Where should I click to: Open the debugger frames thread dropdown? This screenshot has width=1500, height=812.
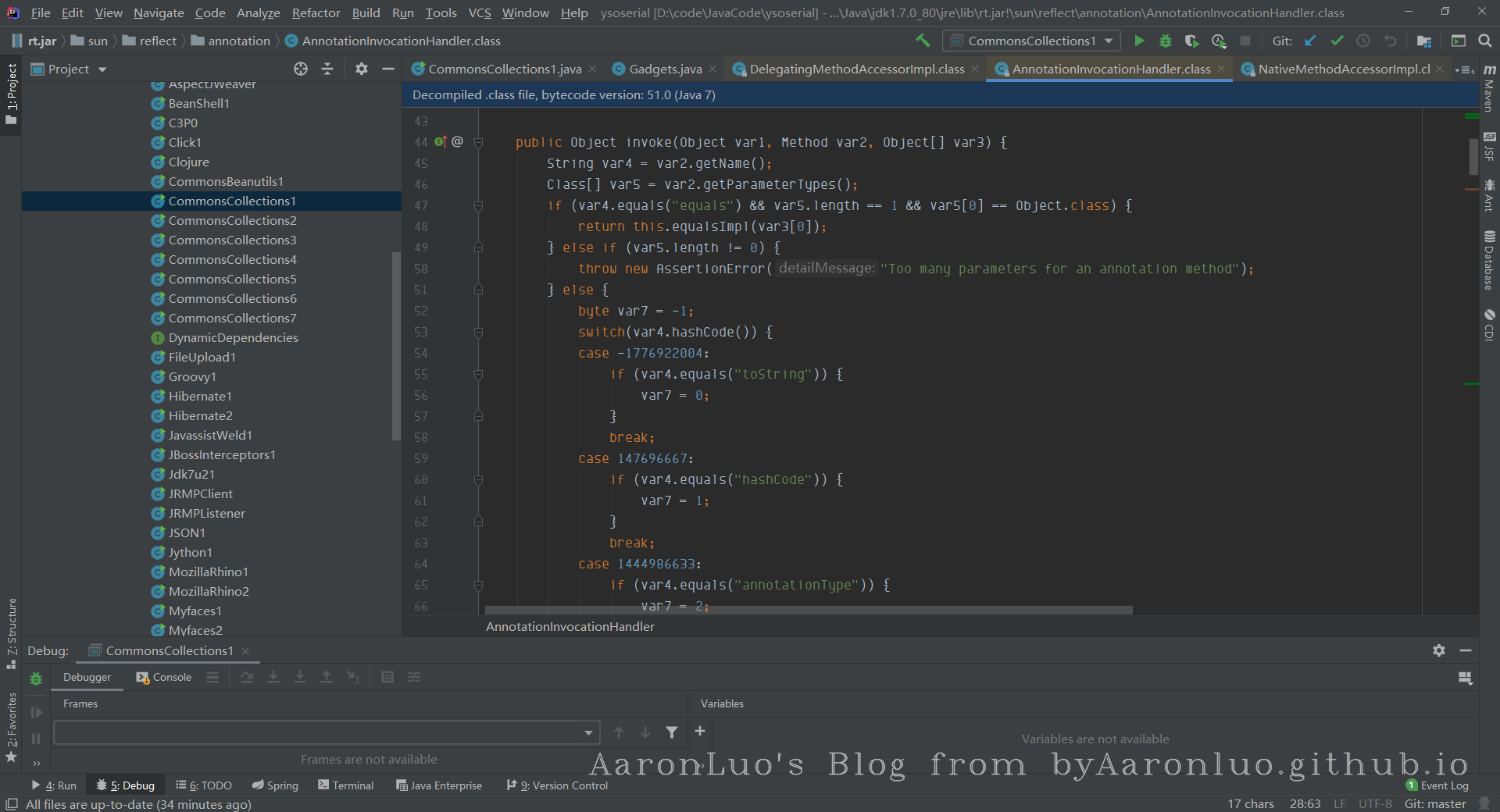[x=588, y=732]
